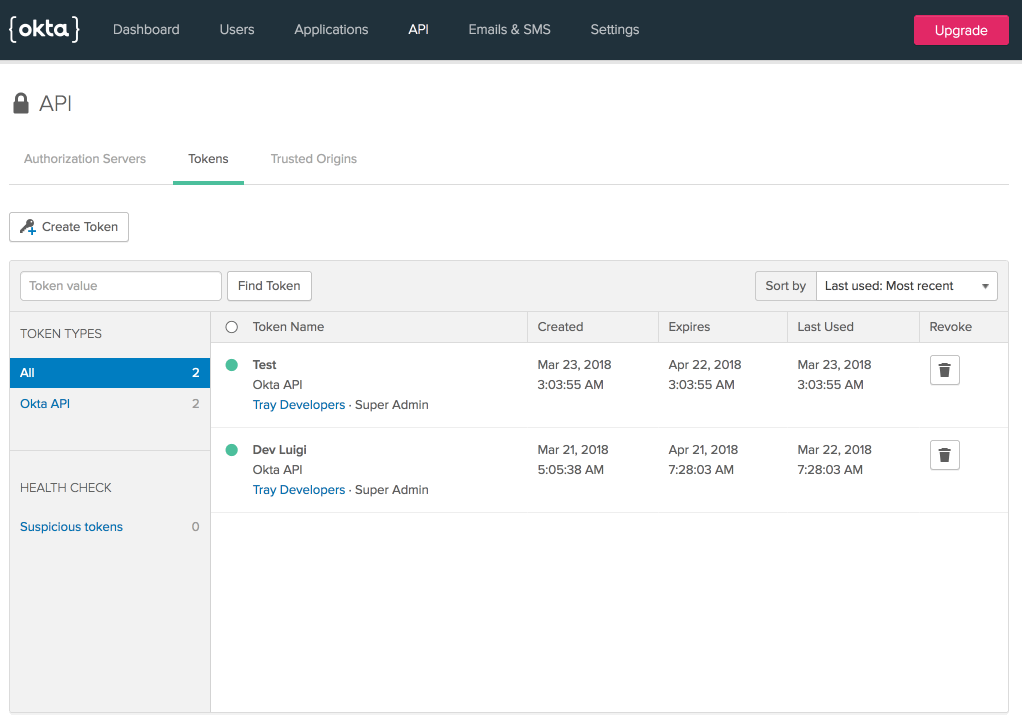Screen dimensions: 1022x727
Task: Revoke the Dev Luigi token via trash icon
Action: pyautogui.click(x=944, y=455)
